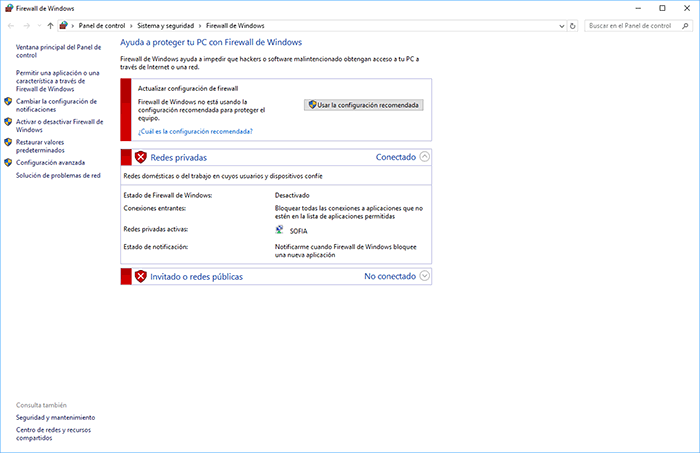Collapse the Redes privadas section chevron
700x453 pixels.
click(x=425, y=157)
